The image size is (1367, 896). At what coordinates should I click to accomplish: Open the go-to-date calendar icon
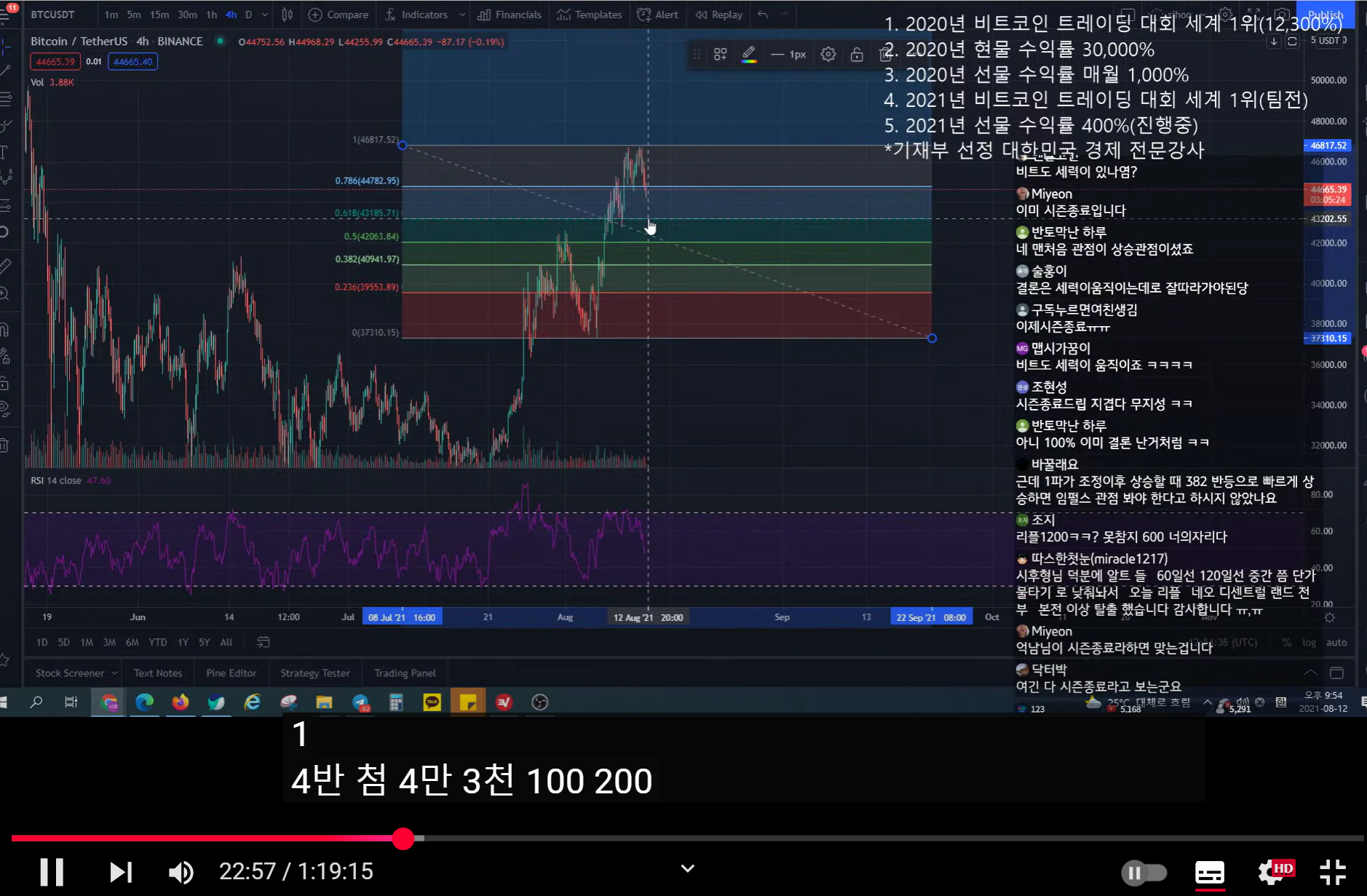(x=264, y=642)
